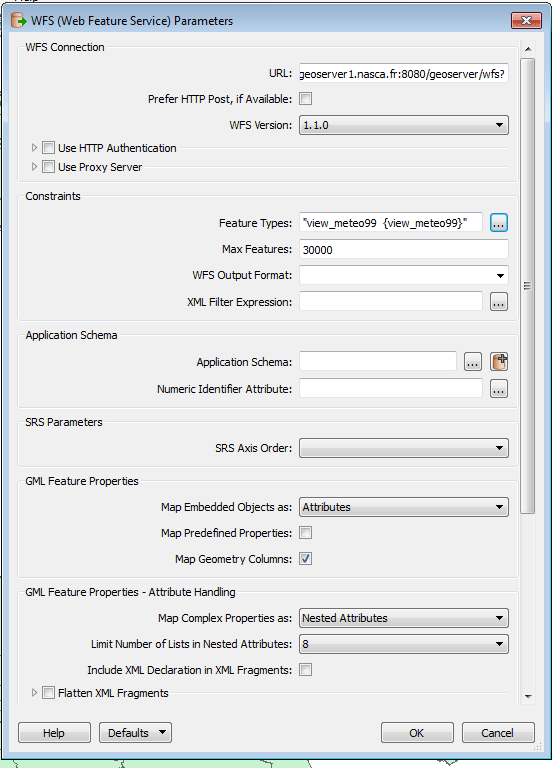Open Feature Types browse ellipsis button
Screen dimensions: 552x768
tap(499, 223)
